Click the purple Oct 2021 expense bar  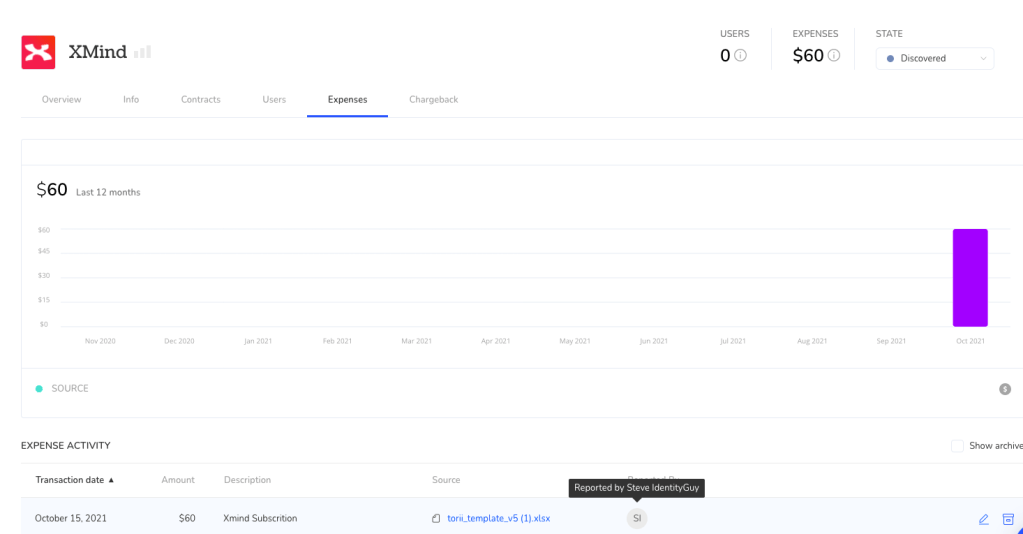coord(969,278)
